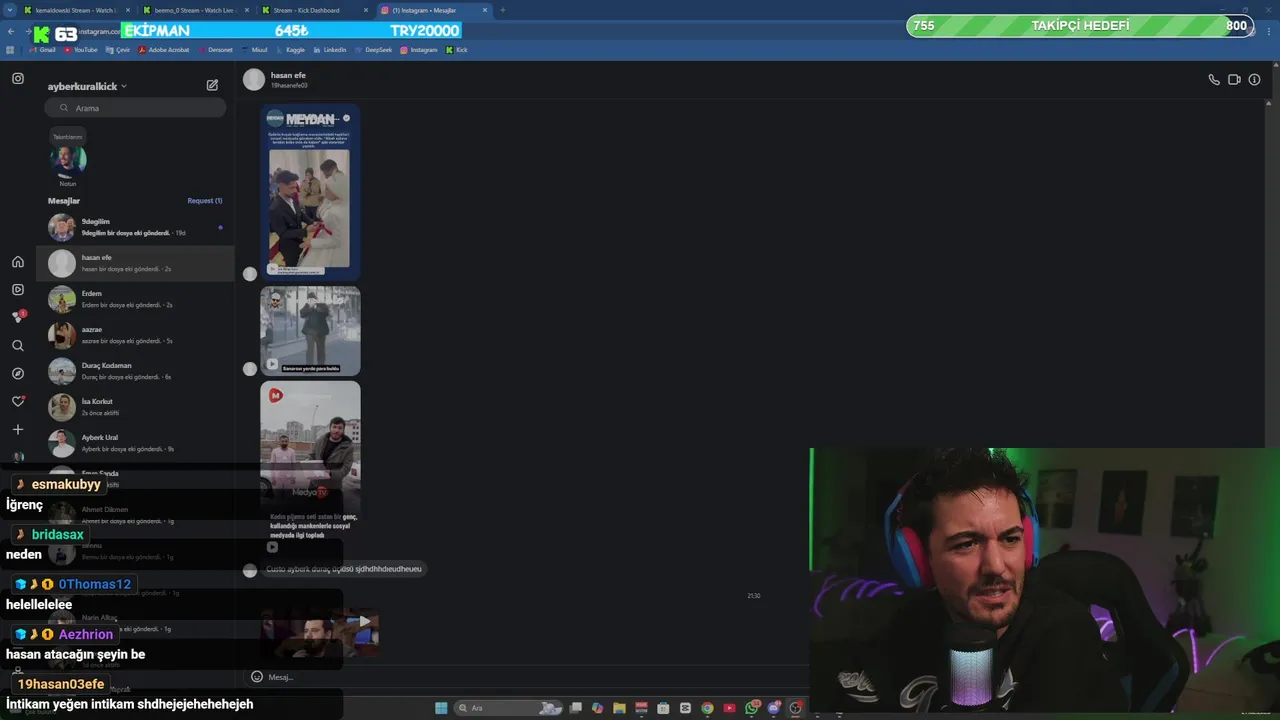
Task: Open Instagram bookmark in bookmarks bar
Action: tap(419, 49)
